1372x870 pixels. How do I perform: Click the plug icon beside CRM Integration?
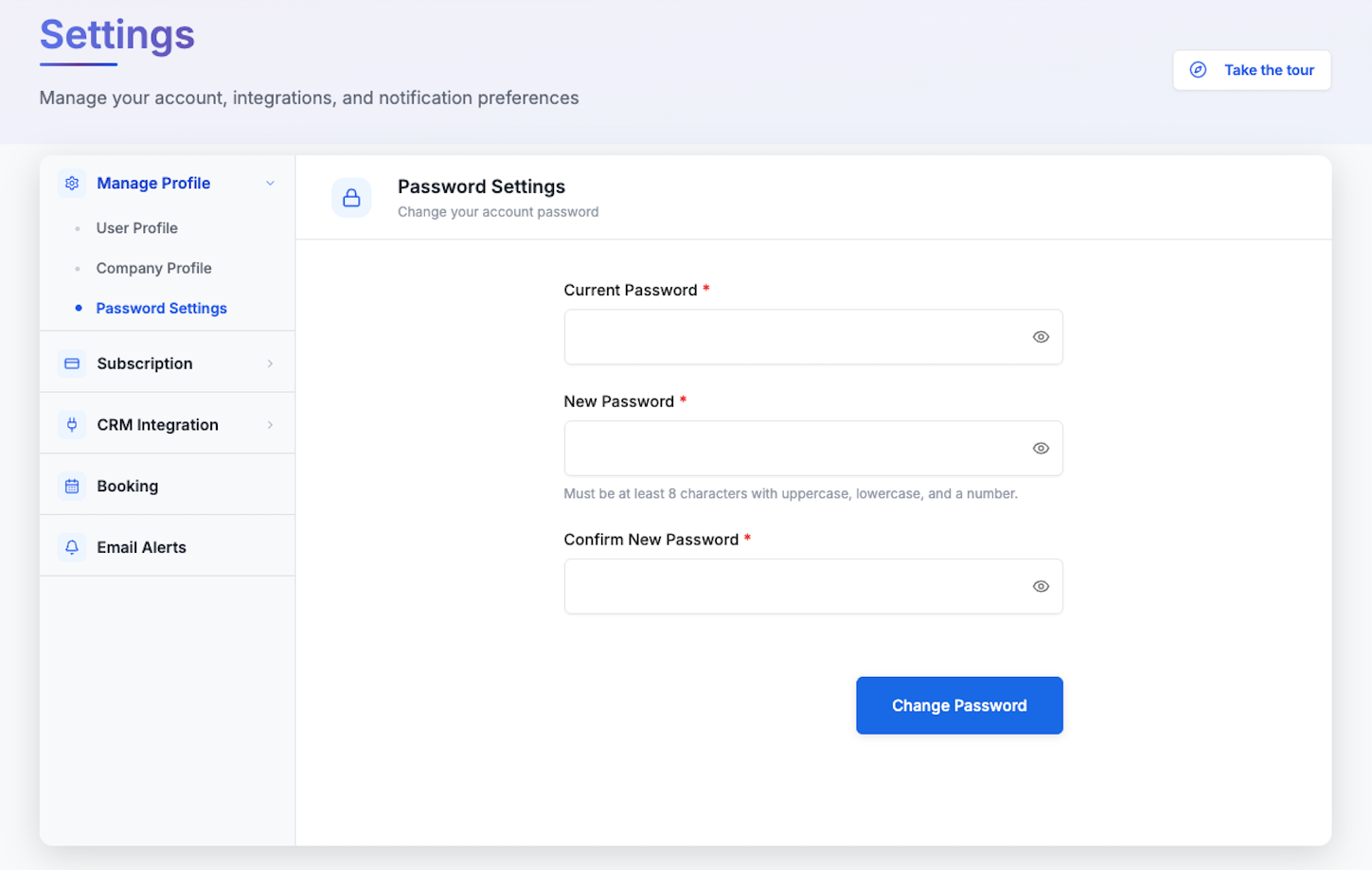[72, 425]
